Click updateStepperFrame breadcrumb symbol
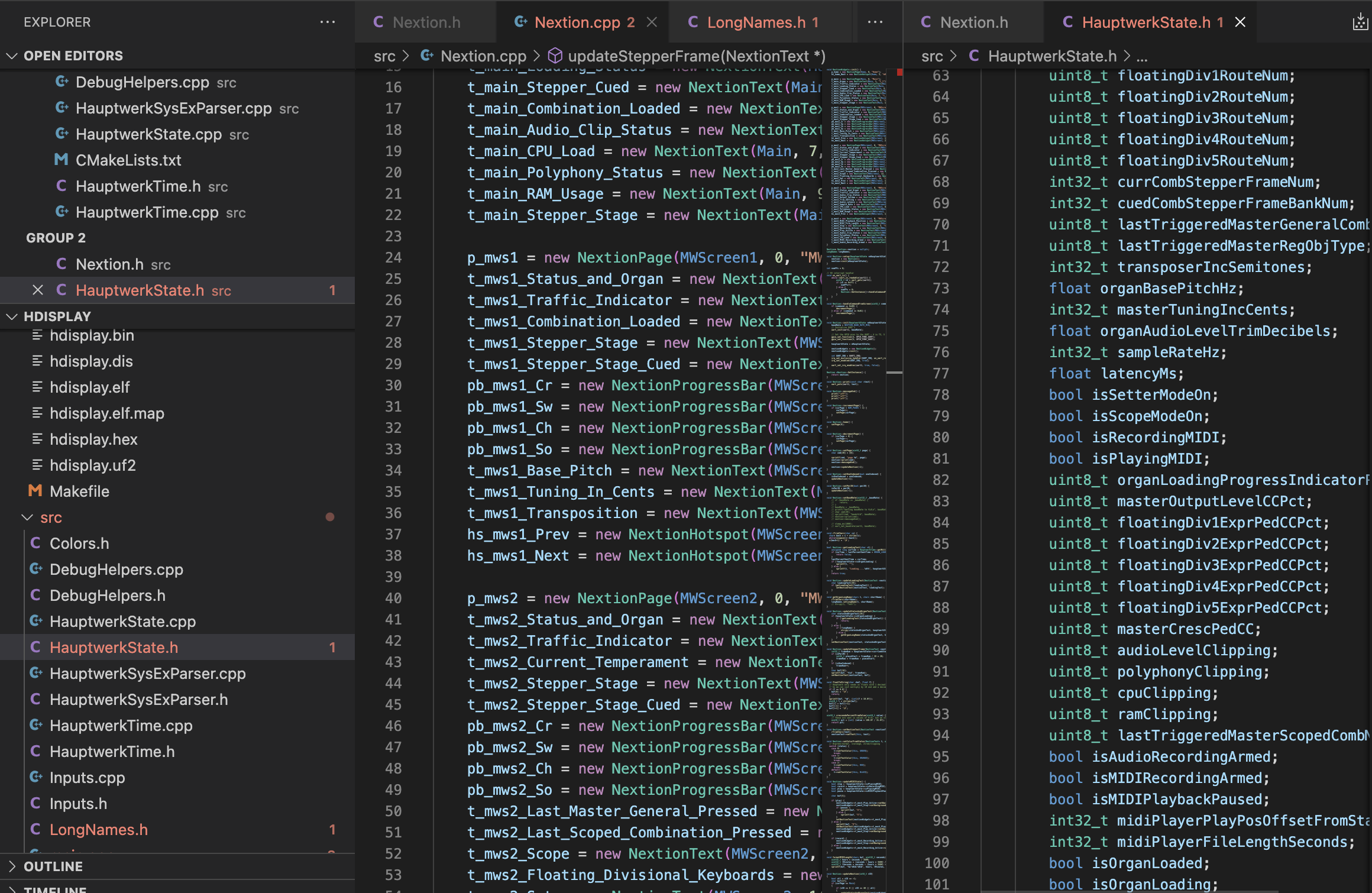This screenshot has height=893, width=1372. 696,56
